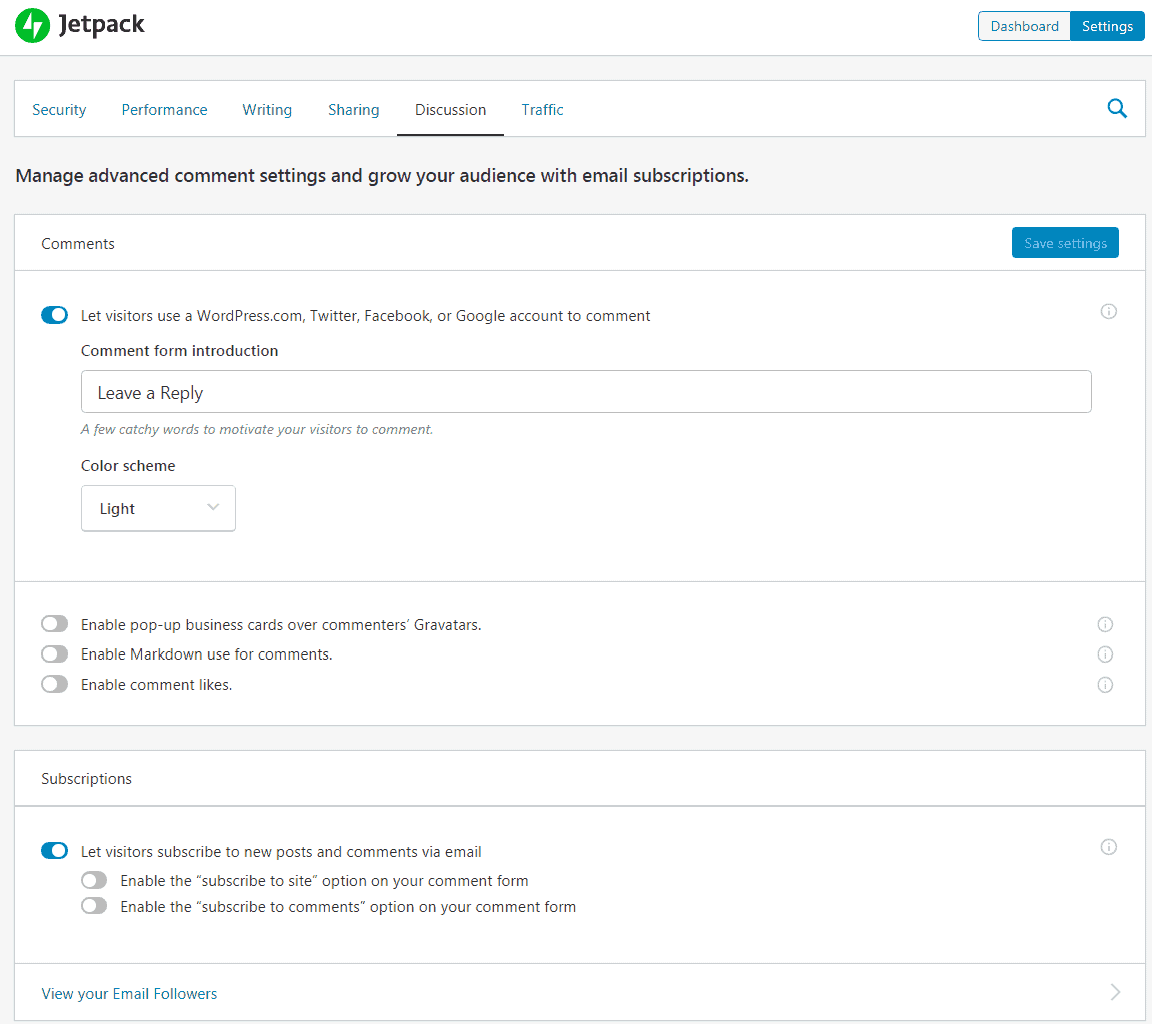
Task: Turn on comment likes toggle
Action: click(54, 685)
